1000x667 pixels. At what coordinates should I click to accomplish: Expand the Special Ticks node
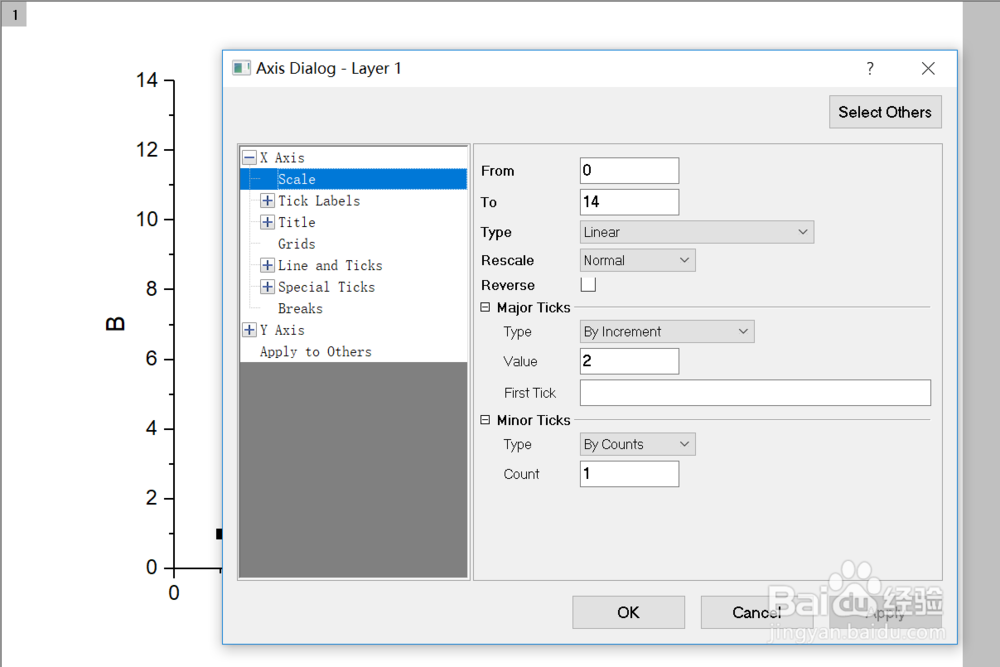point(267,287)
